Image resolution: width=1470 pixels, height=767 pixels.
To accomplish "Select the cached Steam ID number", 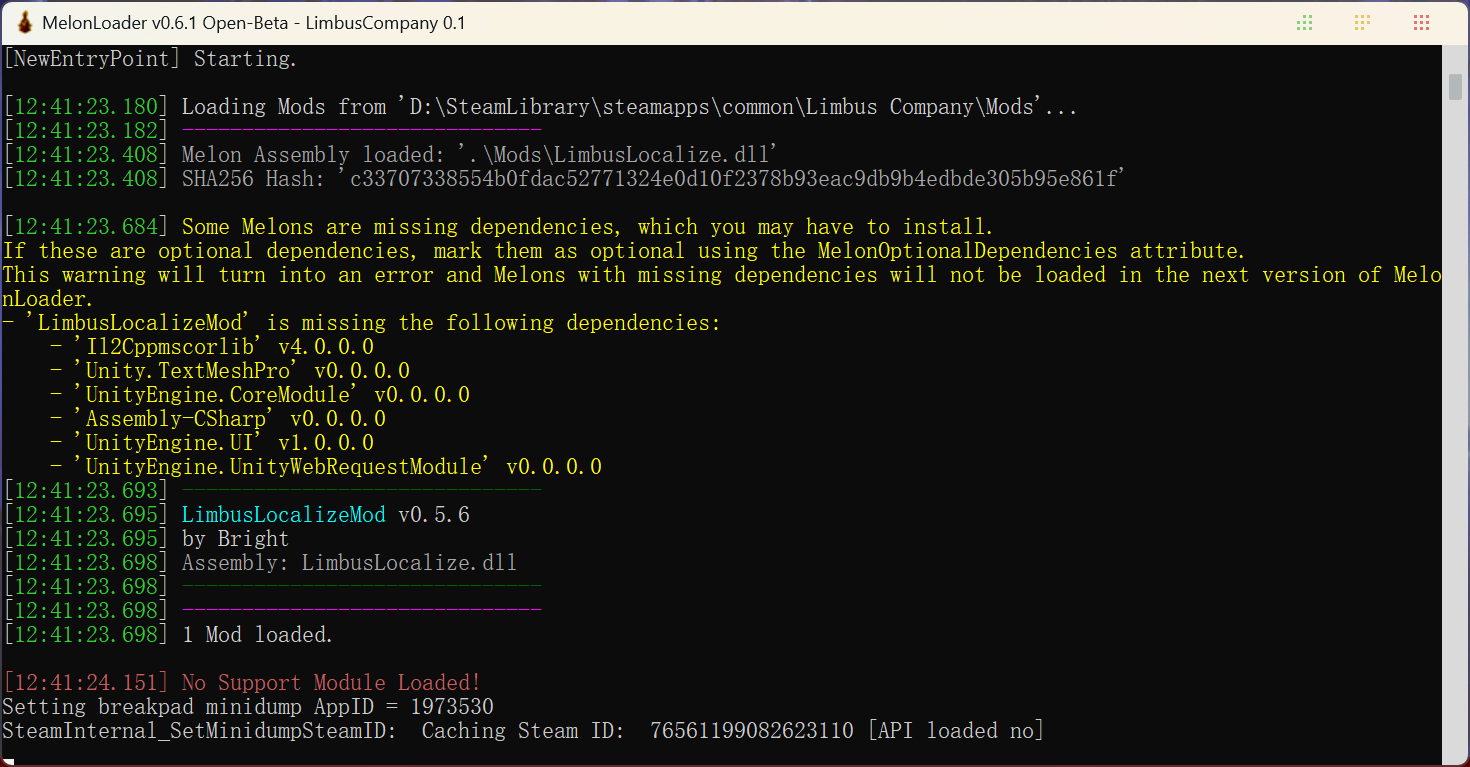I will coord(750,730).
